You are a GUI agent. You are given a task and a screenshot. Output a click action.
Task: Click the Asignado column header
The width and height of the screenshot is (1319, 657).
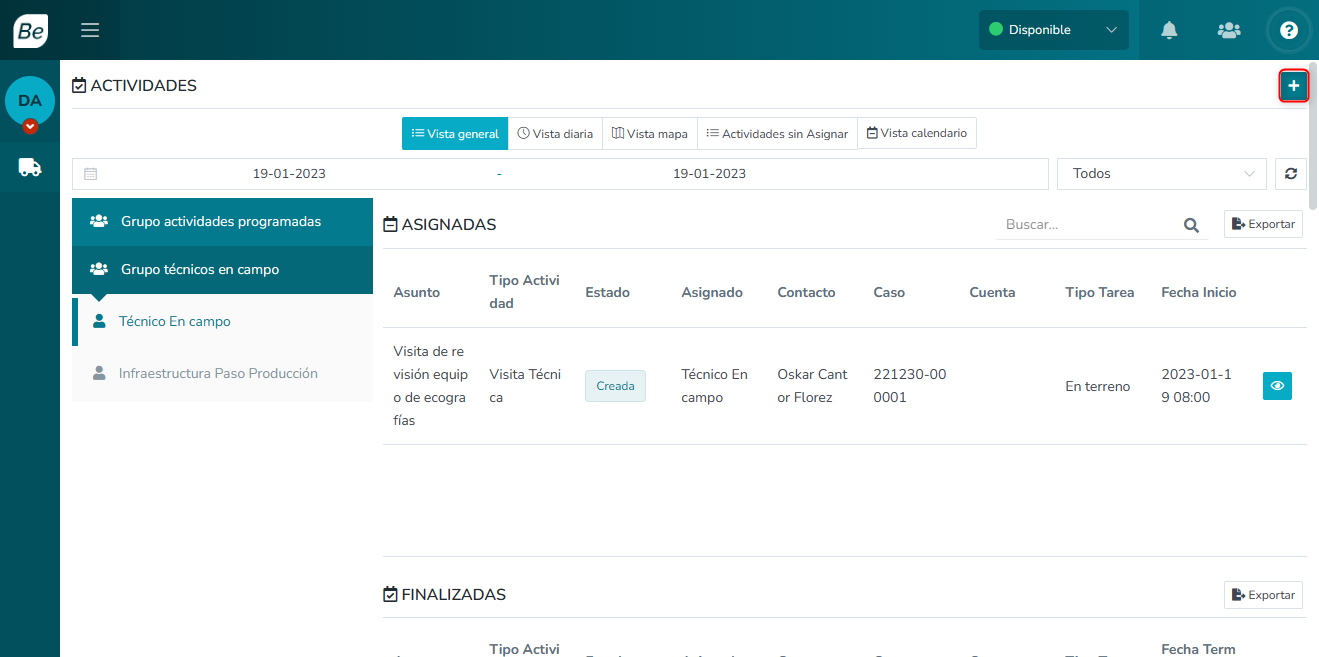[712, 293]
